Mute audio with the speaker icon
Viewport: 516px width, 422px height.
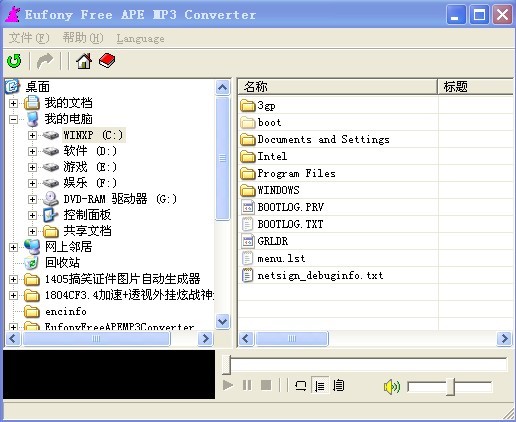(392, 387)
